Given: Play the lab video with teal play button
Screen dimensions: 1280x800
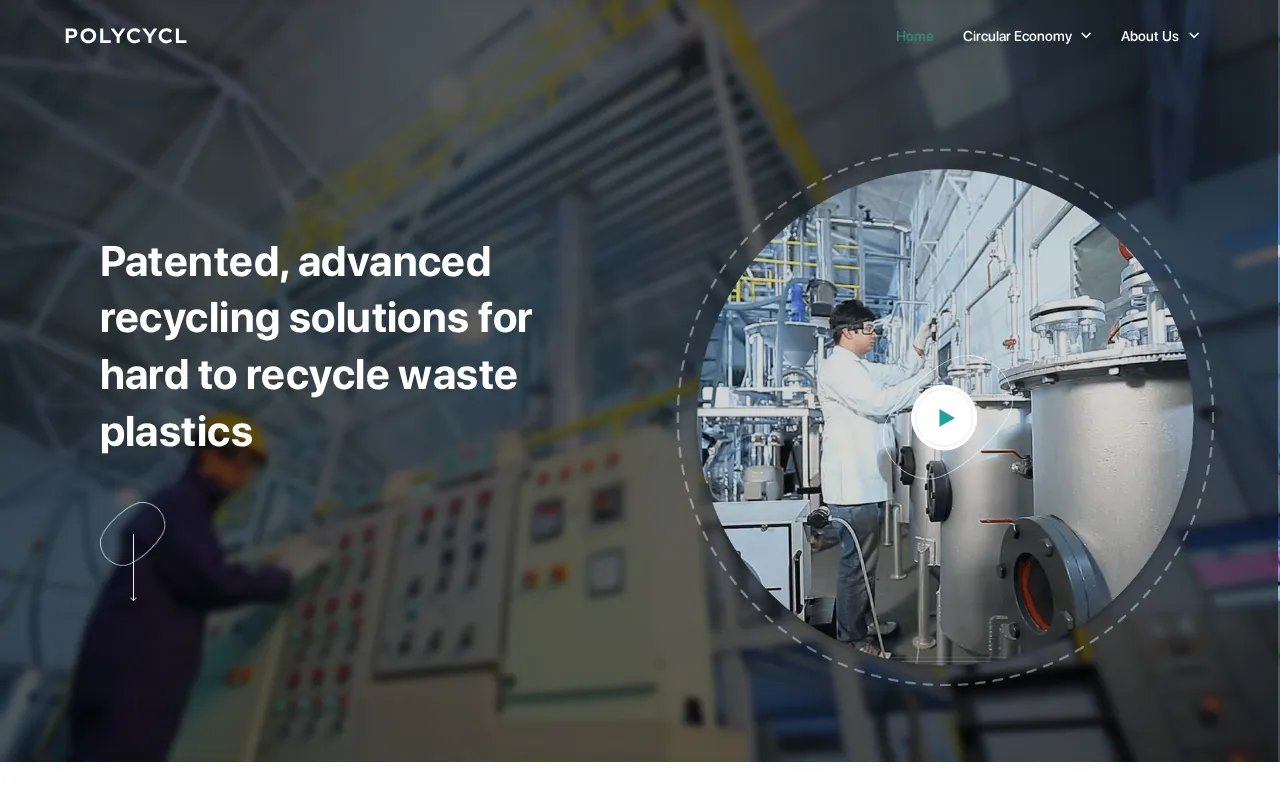Looking at the screenshot, I should [x=944, y=418].
